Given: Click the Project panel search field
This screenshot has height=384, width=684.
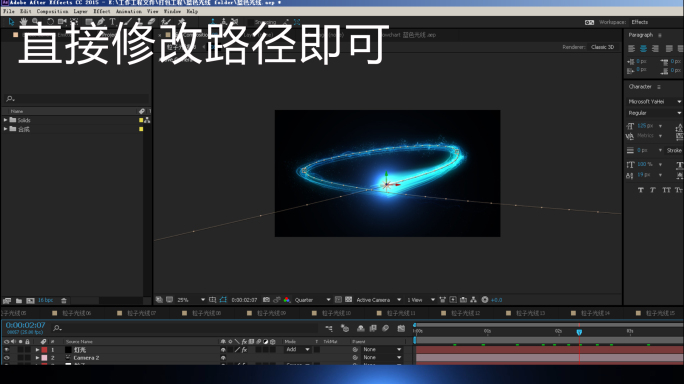Looking at the screenshot, I should (x=76, y=99).
